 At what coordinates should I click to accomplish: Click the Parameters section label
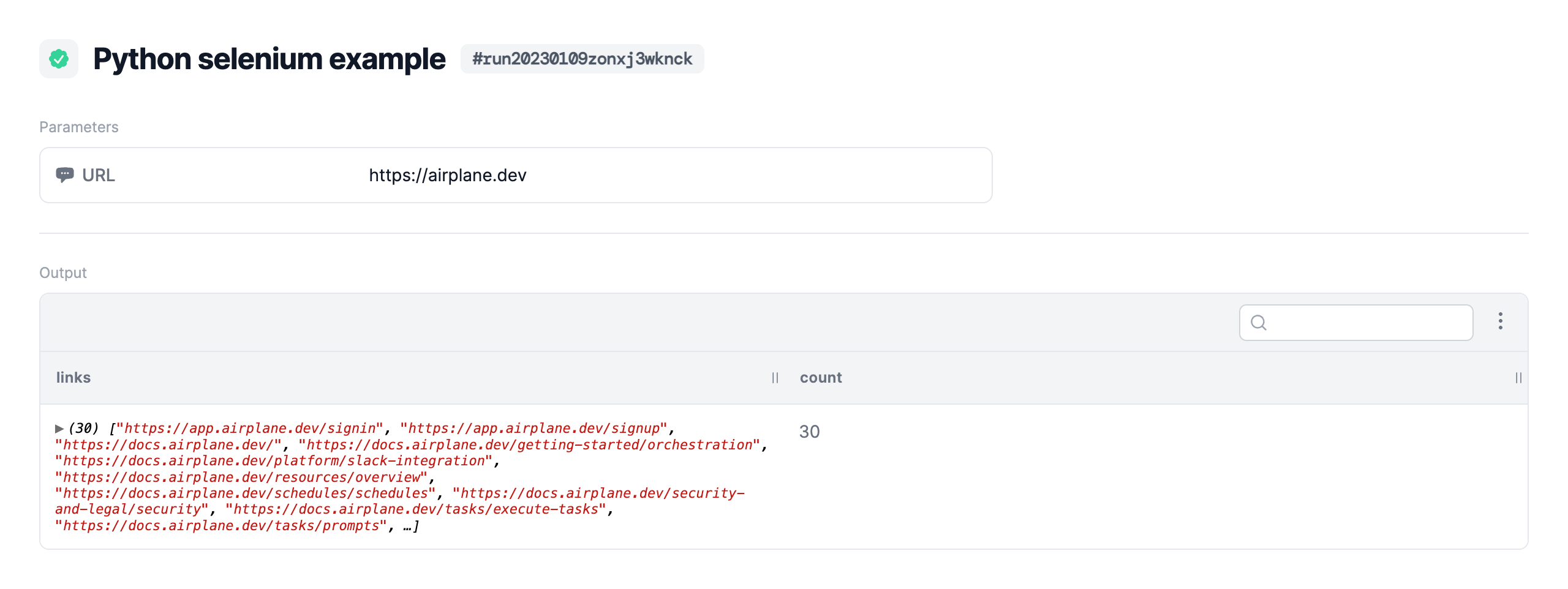point(78,127)
